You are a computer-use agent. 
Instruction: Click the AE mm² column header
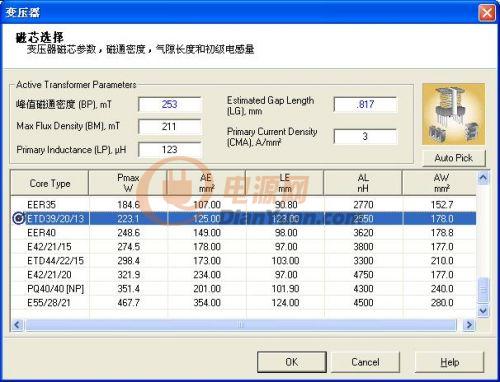206,183
